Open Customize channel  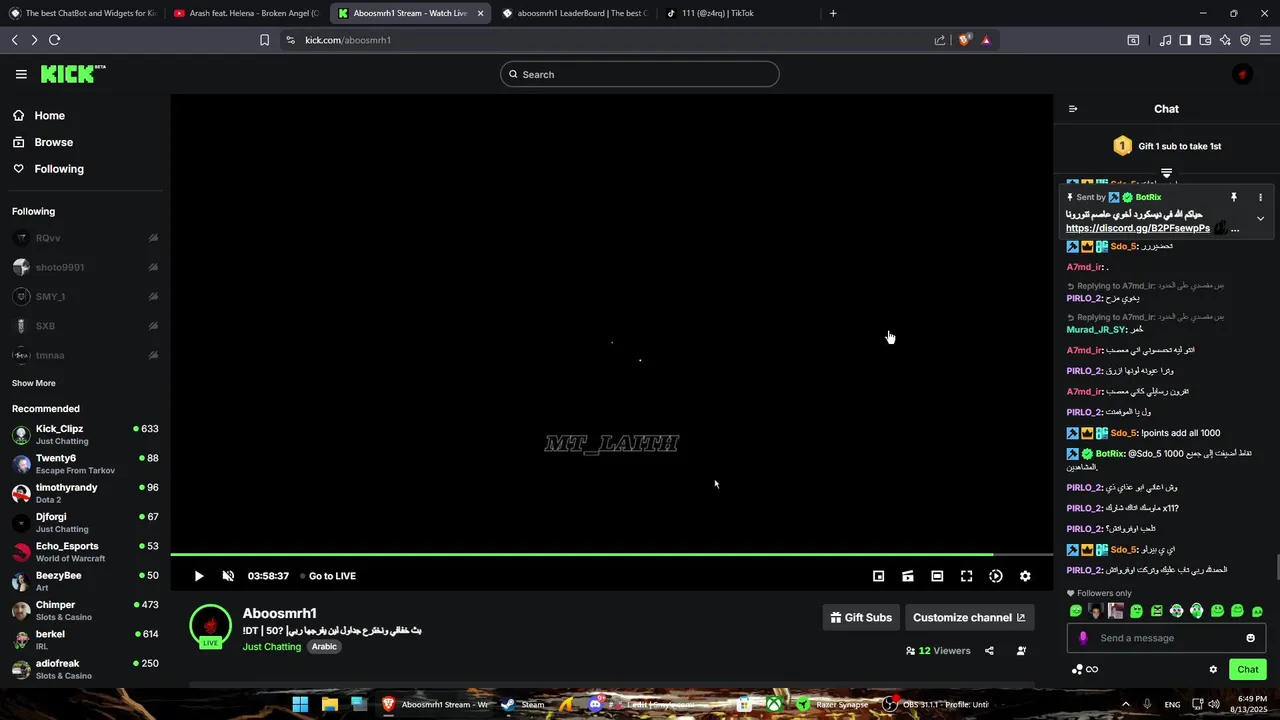click(969, 618)
